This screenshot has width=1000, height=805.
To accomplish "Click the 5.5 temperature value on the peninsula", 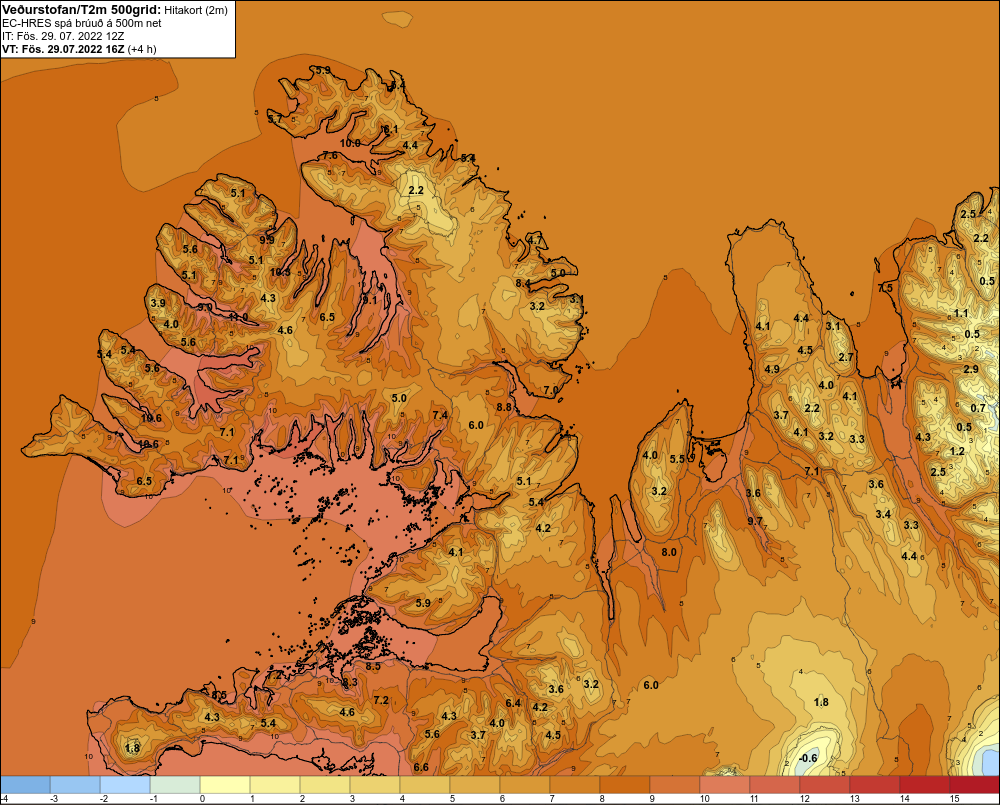I will tap(677, 459).
